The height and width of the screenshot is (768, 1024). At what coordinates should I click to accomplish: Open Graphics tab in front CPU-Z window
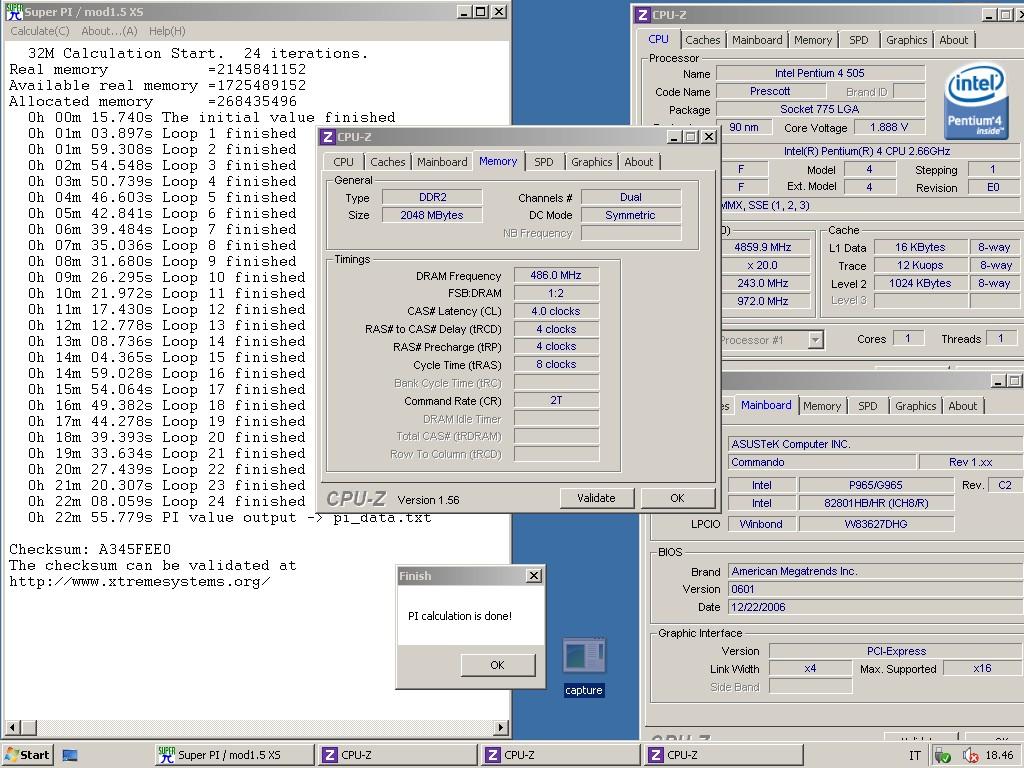(592, 162)
